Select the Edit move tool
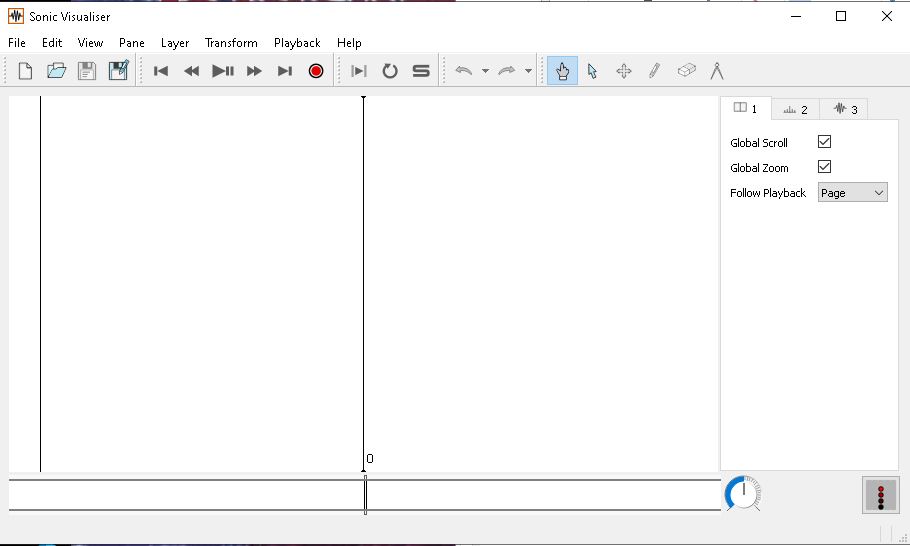Image resolution: width=910 pixels, height=546 pixels. [x=623, y=71]
